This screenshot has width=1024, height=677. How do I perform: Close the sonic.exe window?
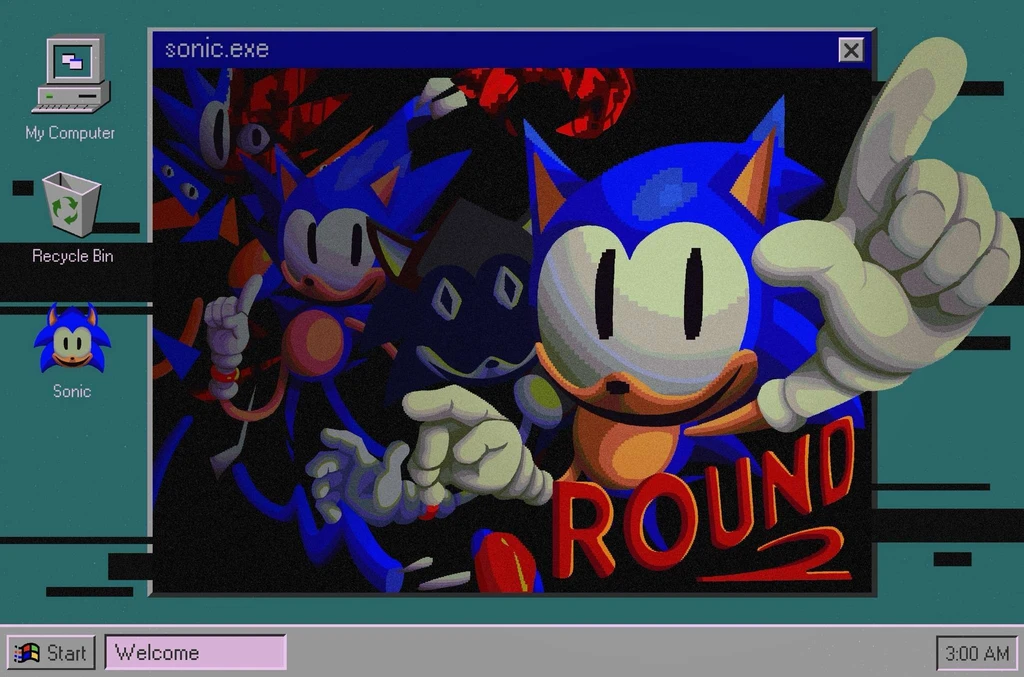click(x=851, y=50)
